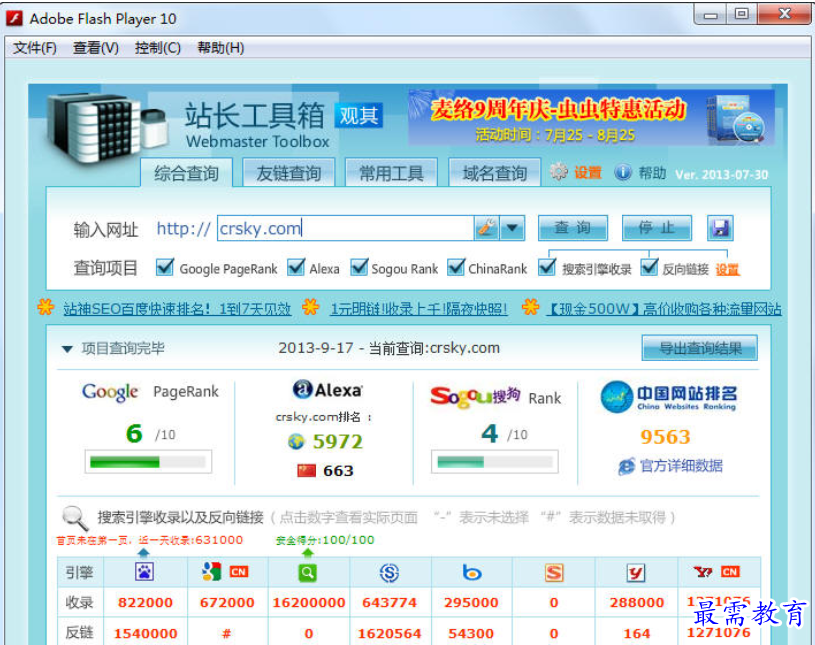Click the 导出查询结果 button
The height and width of the screenshot is (645, 815).
pos(700,348)
